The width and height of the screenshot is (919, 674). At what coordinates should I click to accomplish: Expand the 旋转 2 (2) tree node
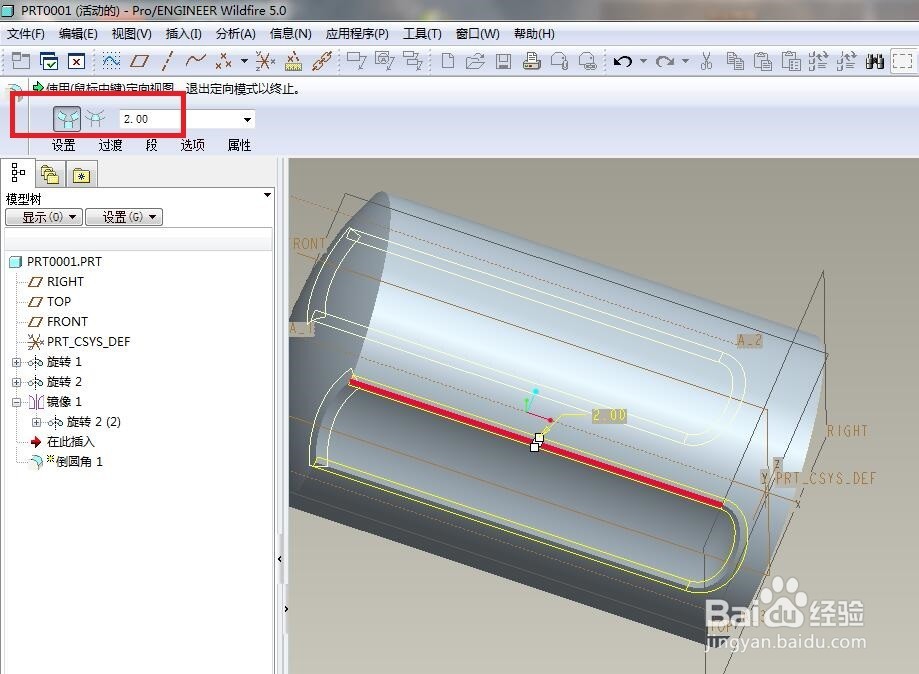[36, 422]
